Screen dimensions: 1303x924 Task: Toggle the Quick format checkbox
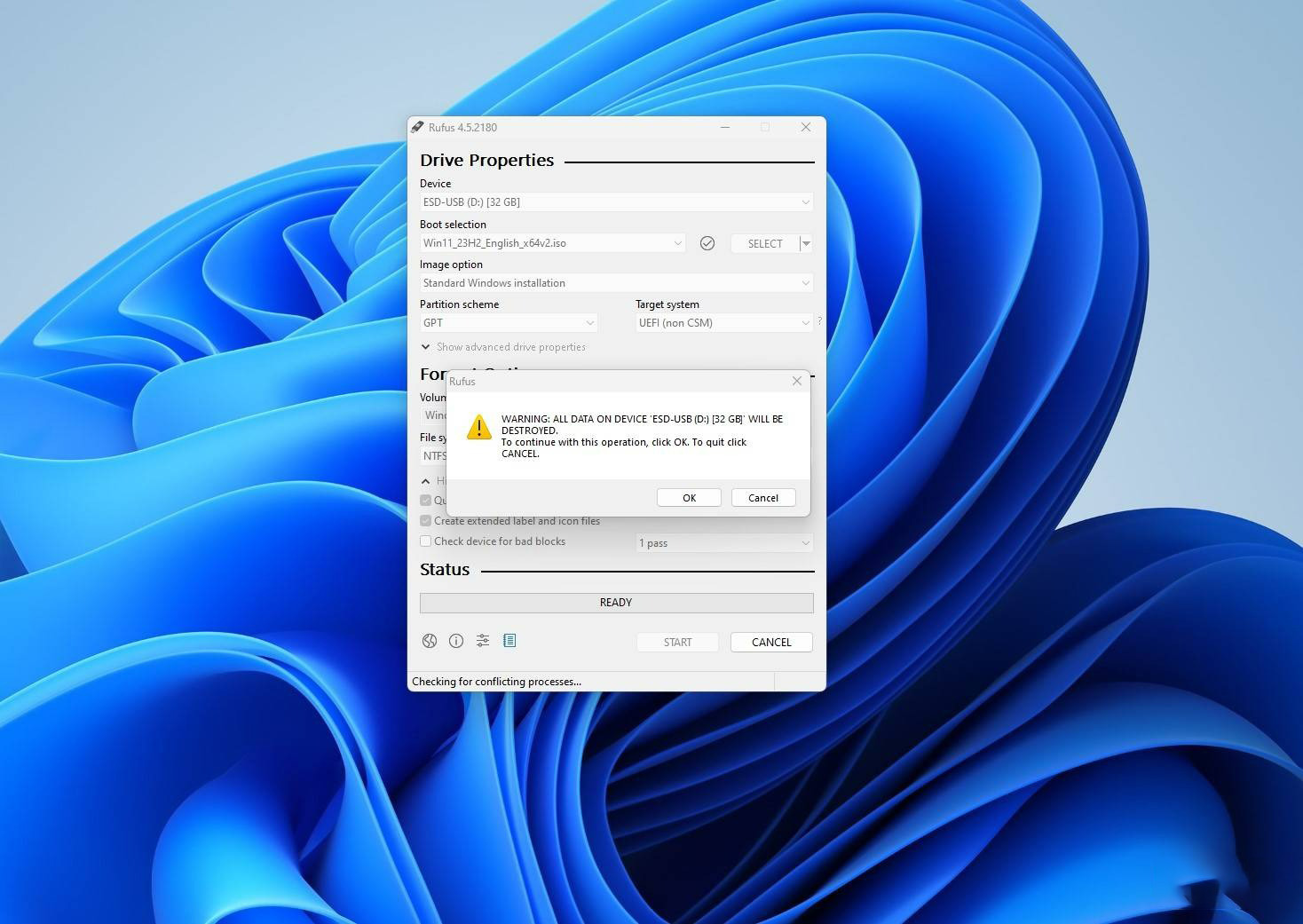[426, 501]
